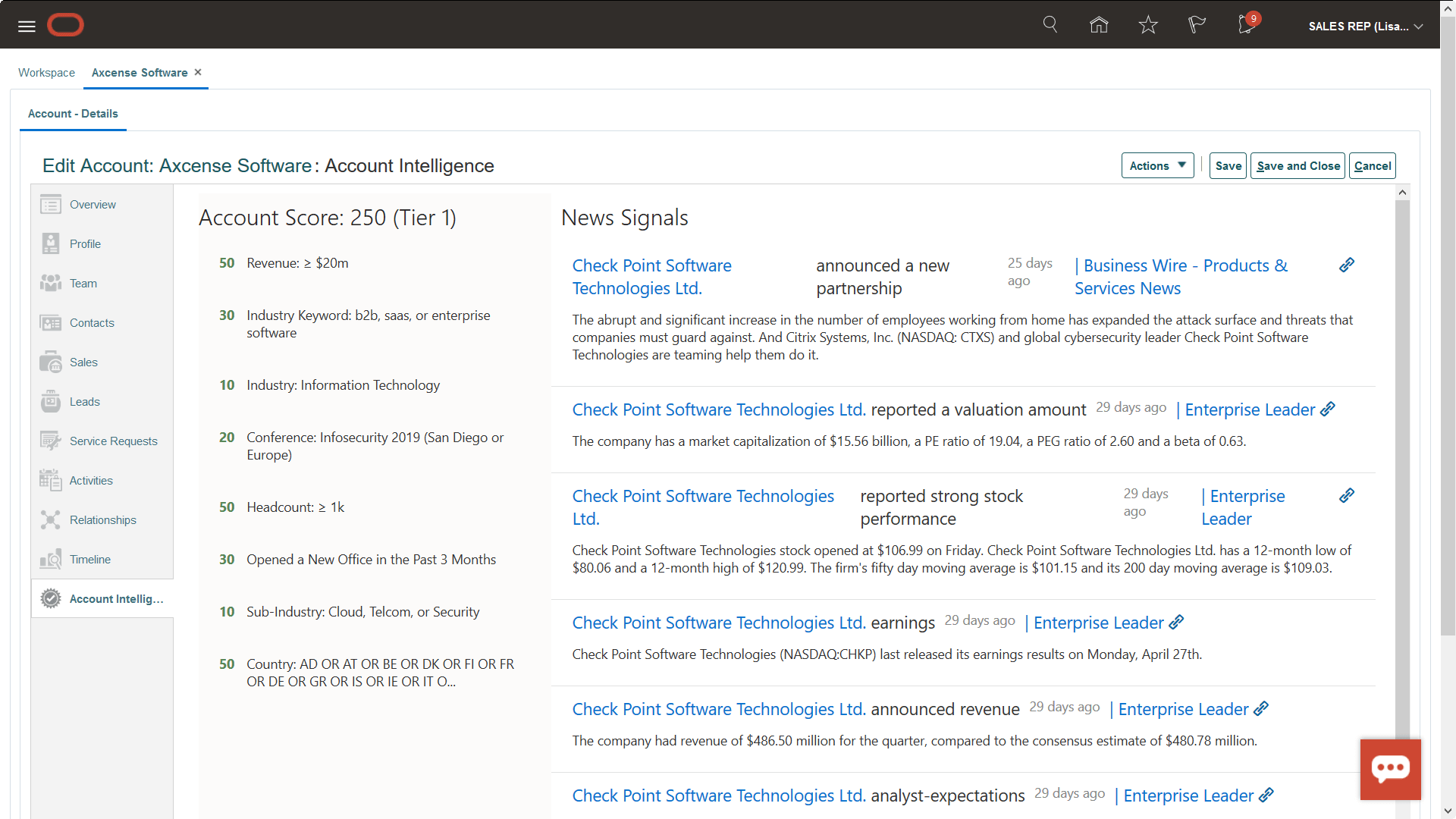The height and width of the screenshot is (819, 1456).
Task: Open the navigation hamburger menu
Action: 26,26
